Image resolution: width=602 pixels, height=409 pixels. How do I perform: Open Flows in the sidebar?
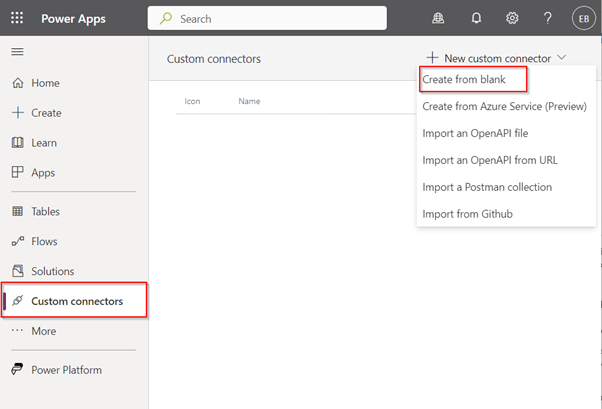click(x=44, y=242)
